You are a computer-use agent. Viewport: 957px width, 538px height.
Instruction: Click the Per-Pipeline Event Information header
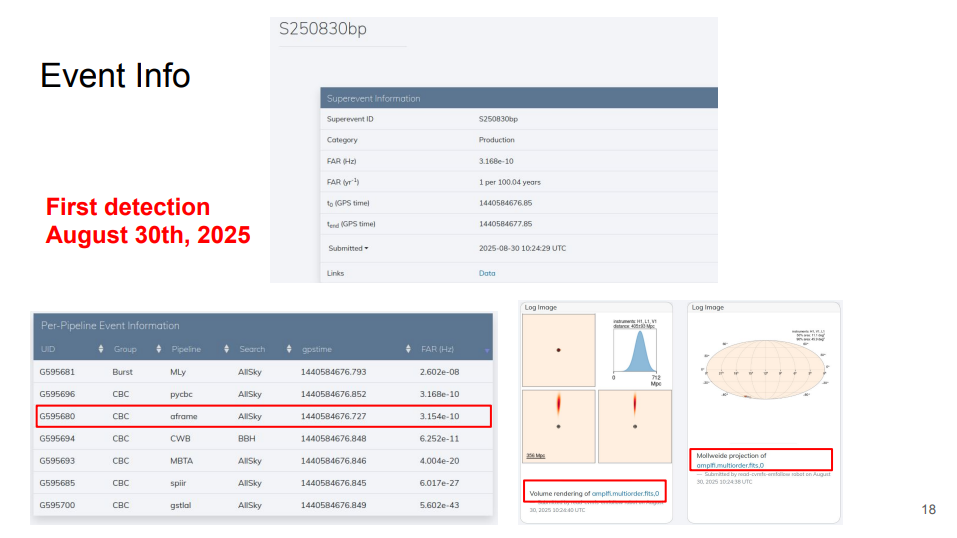tap(110, 325)
